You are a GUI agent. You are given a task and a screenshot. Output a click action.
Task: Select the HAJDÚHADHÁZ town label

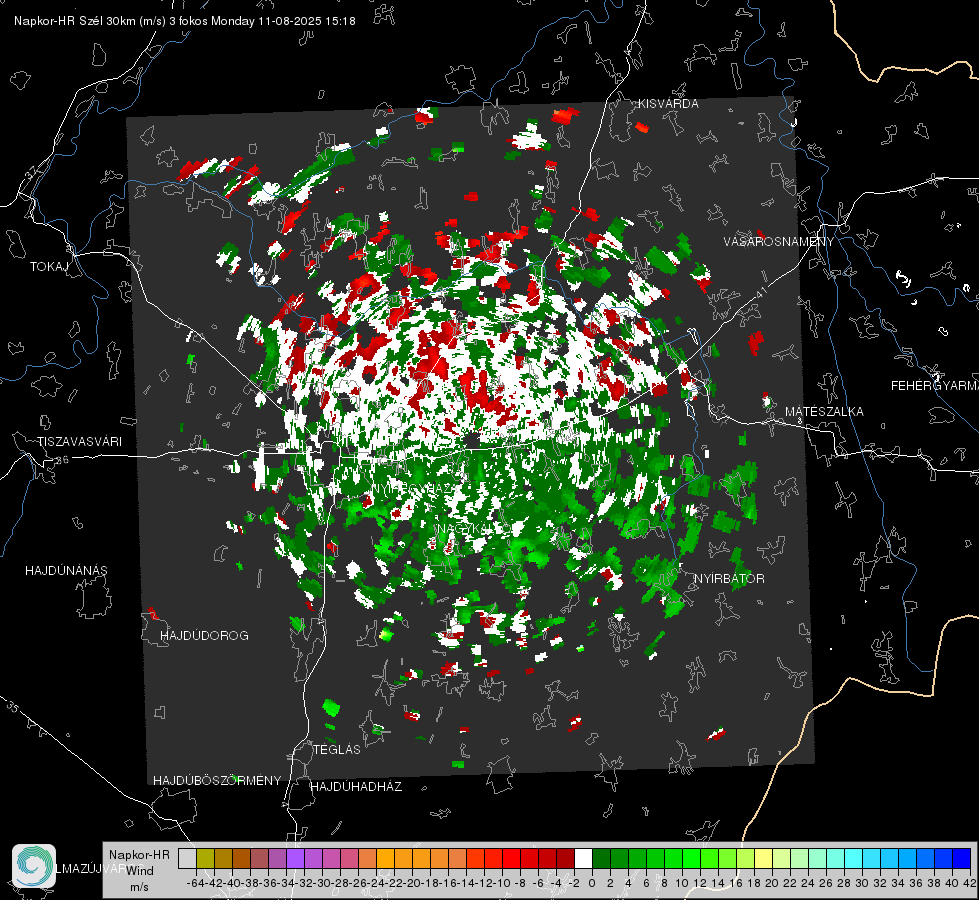(357, 787)
